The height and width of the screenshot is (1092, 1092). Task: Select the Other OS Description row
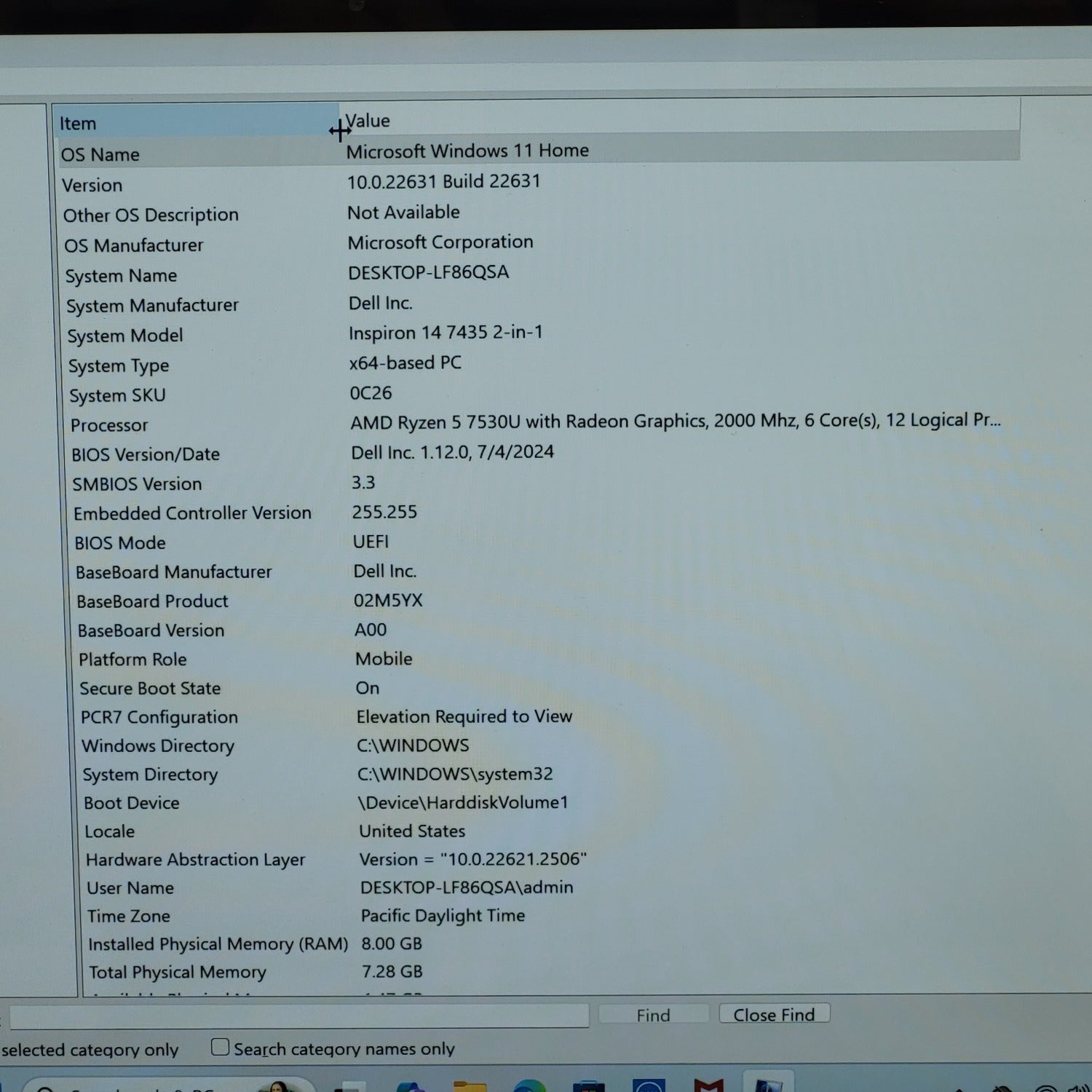[x=539, y=213]
